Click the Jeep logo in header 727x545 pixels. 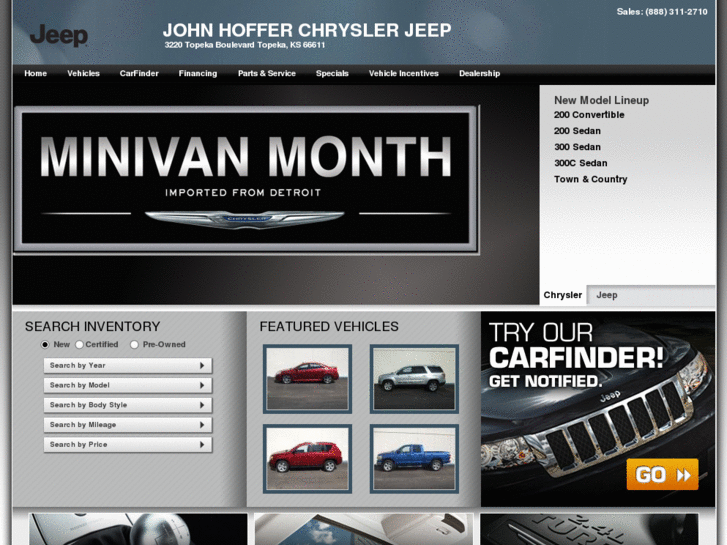tap(59, 35)
